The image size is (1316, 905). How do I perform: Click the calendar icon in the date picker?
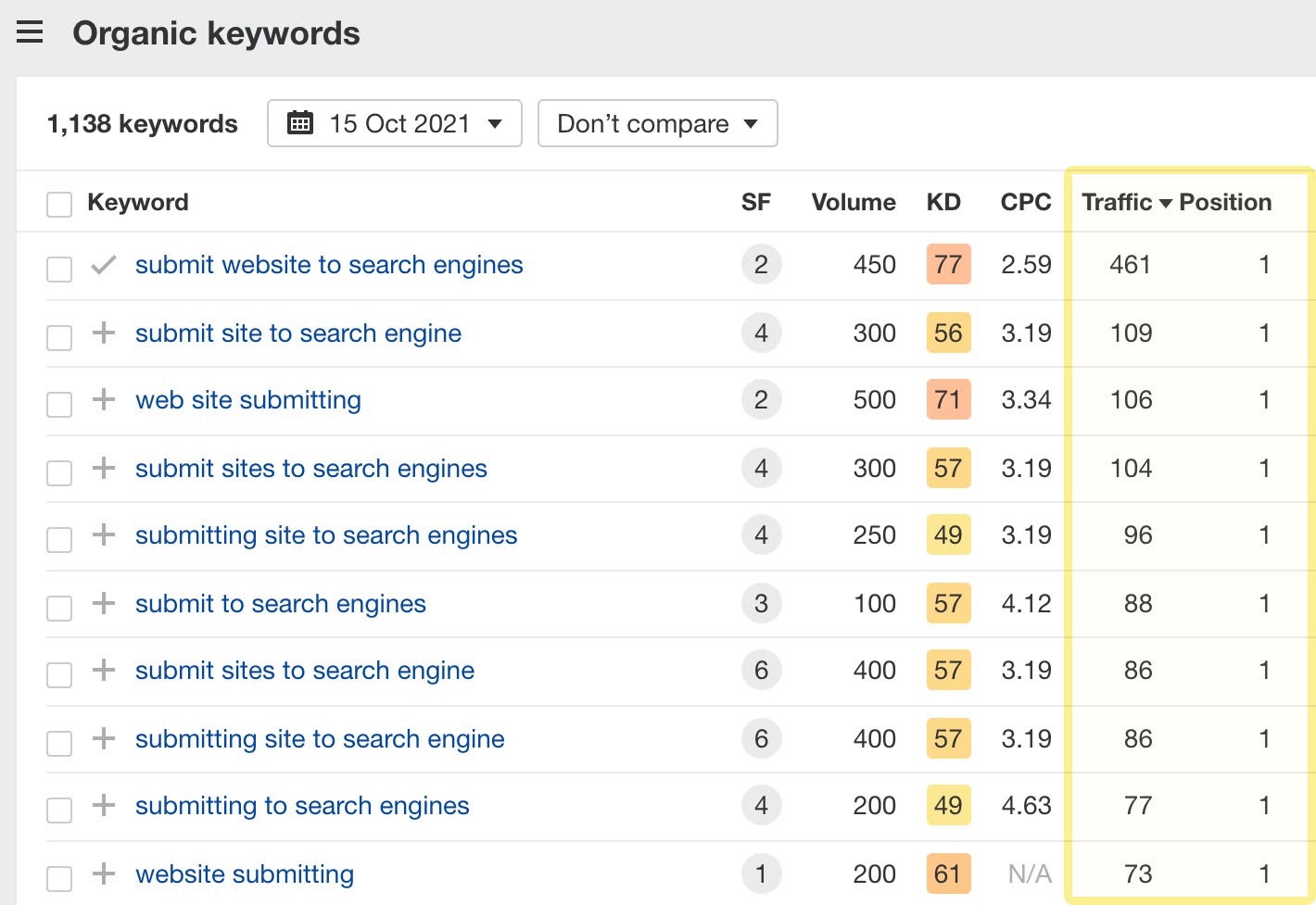(x=300, y=122)
